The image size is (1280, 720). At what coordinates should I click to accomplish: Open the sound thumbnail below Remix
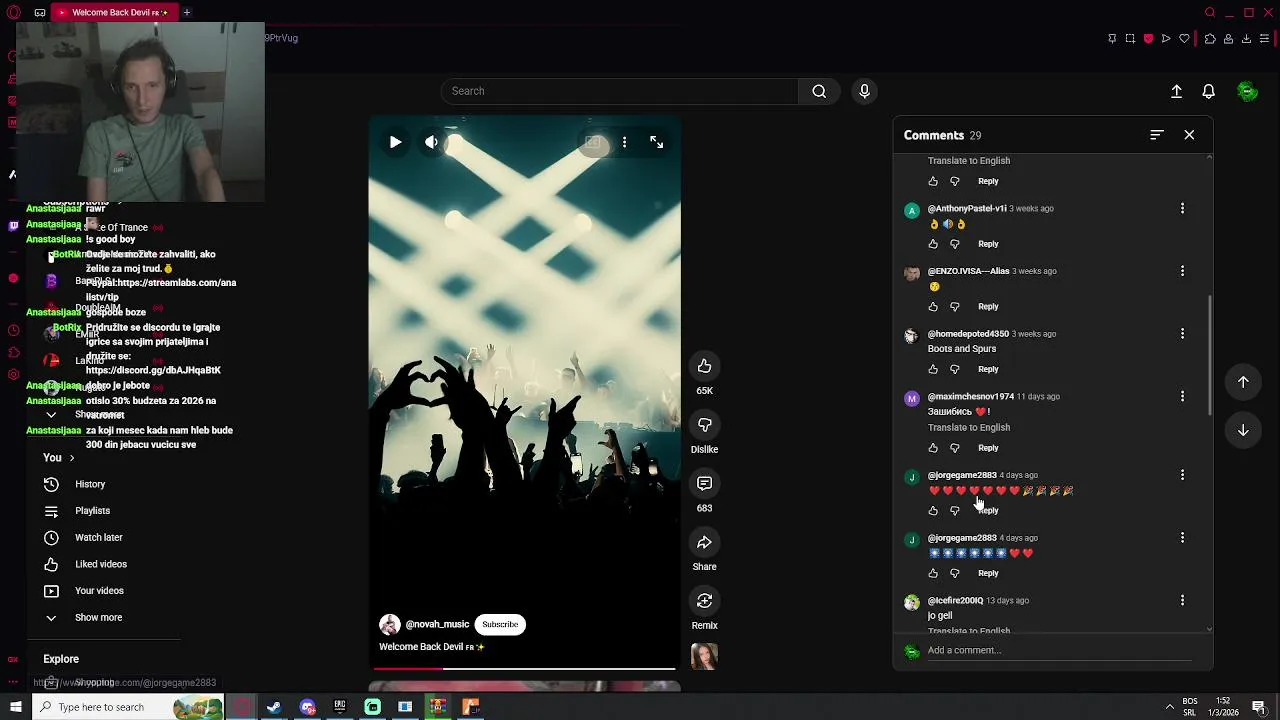pyautogui.click(x=704, y=656)
